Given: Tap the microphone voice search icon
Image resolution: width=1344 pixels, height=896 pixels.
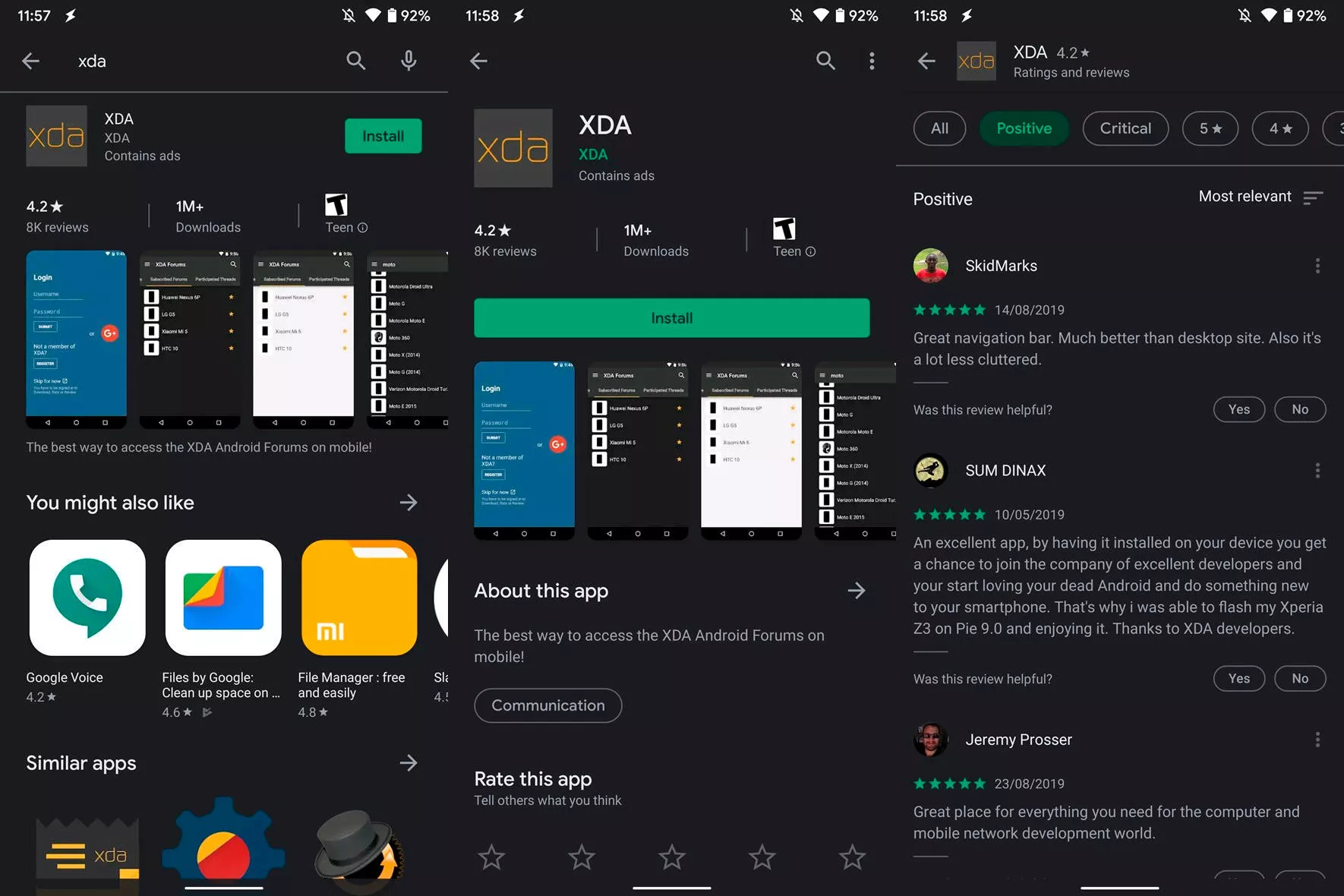Looking at the screenshot, I should coord(409,61).
